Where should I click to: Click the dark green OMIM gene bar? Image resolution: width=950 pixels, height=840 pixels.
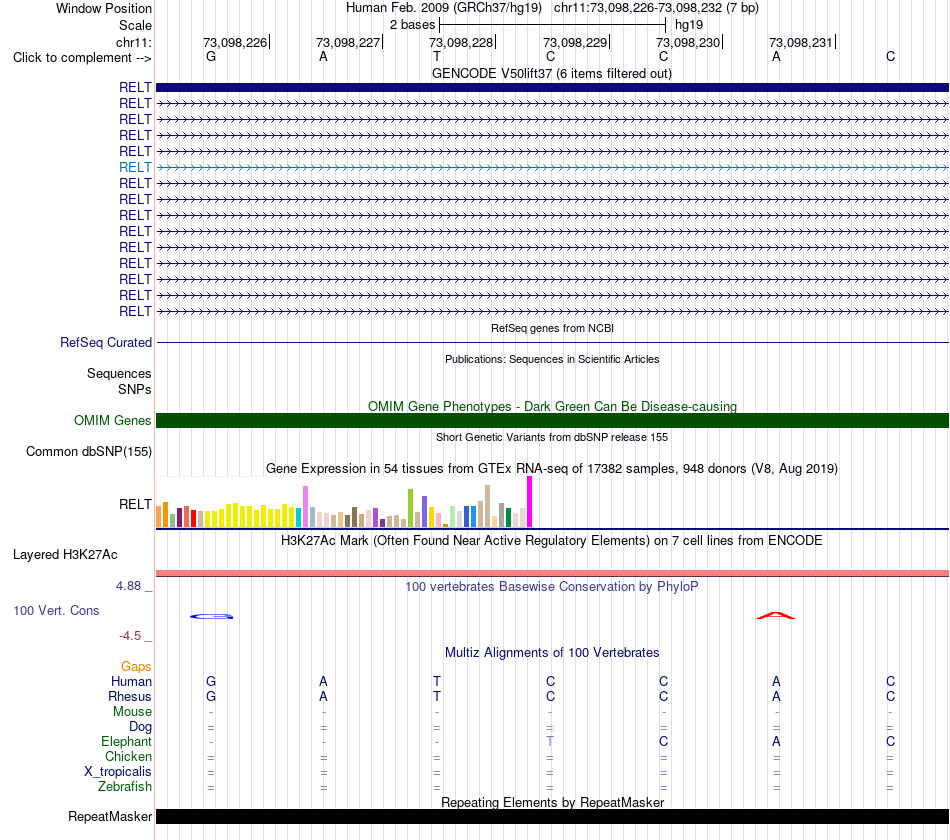point(552,421)
